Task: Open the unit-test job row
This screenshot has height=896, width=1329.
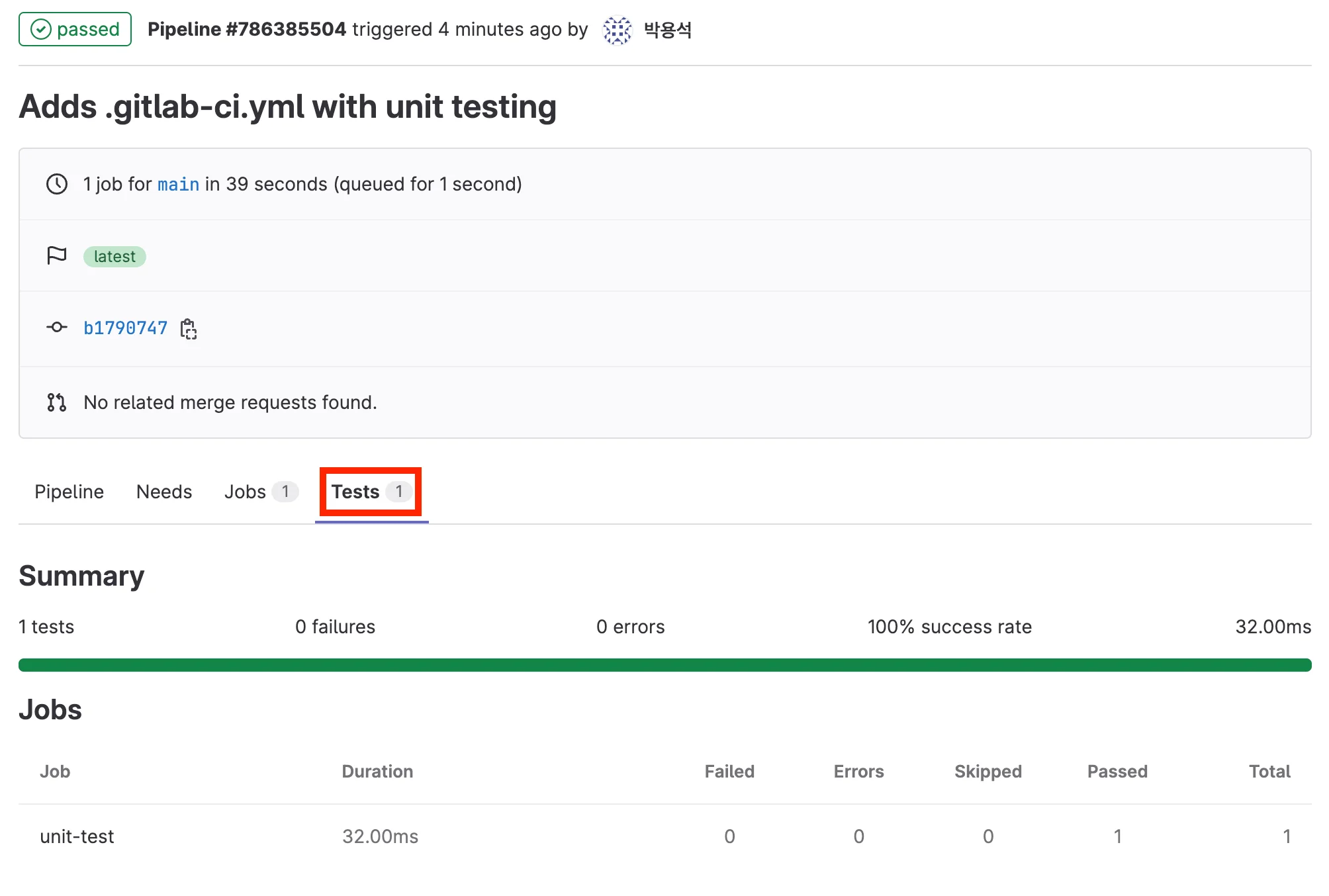Action: pos(77,836)
